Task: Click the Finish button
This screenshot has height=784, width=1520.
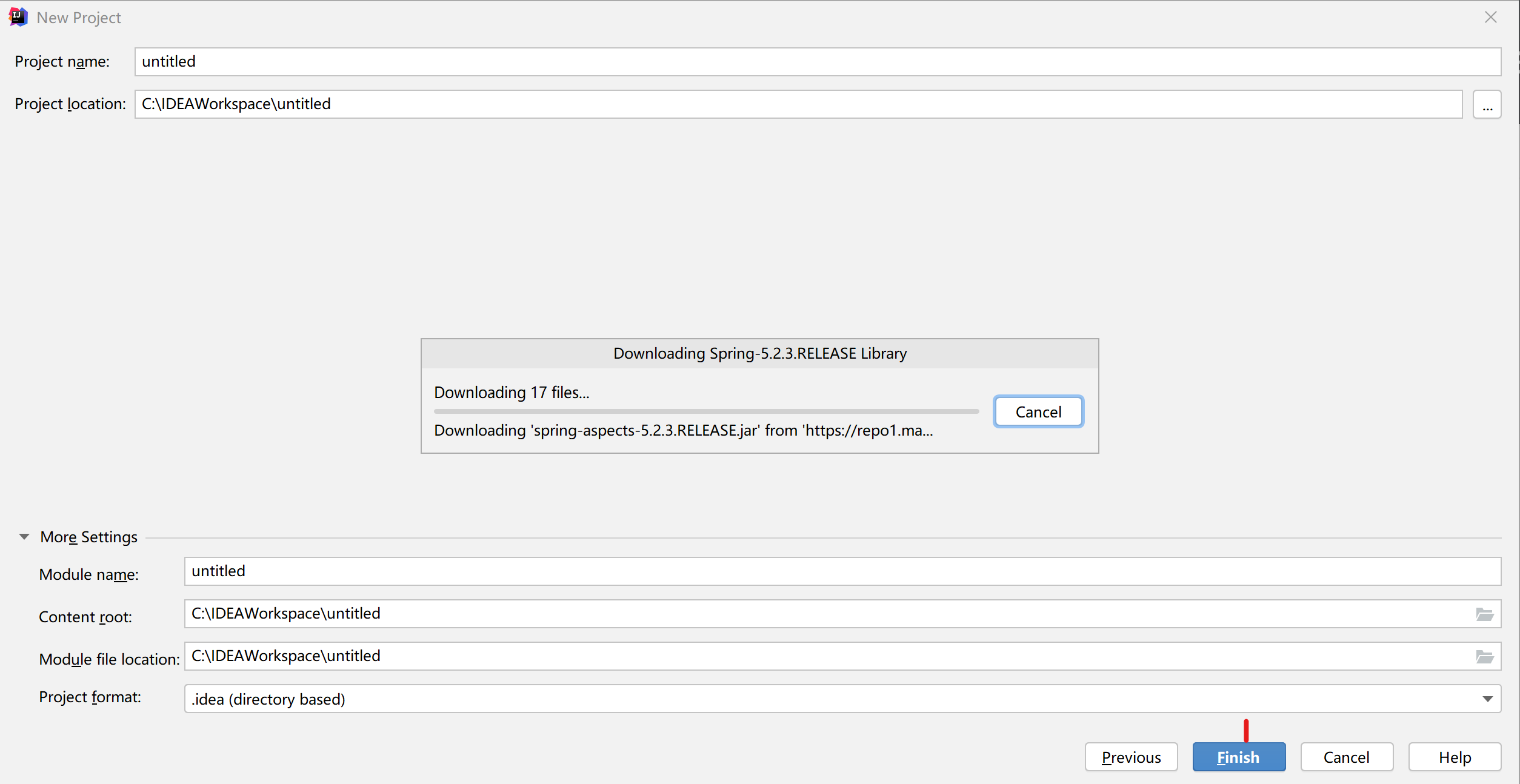Action: pos(1239,757)
